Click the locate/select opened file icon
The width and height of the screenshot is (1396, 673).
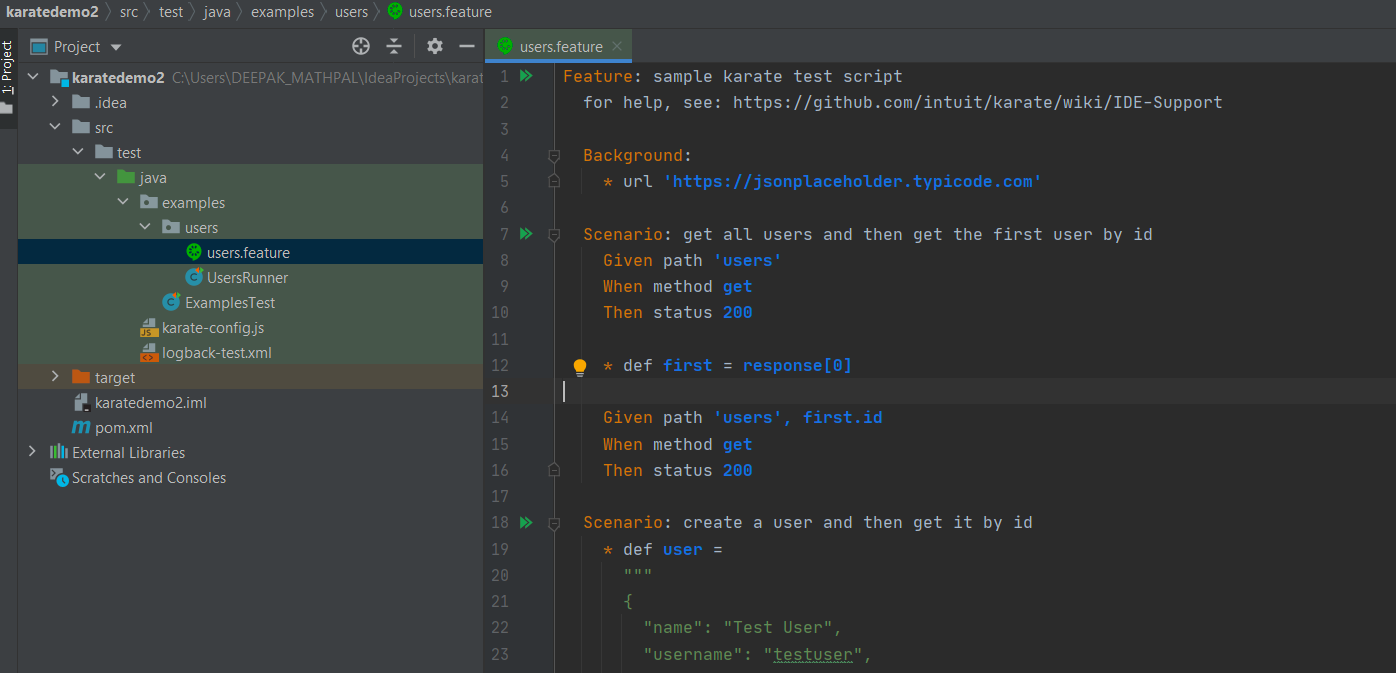pyautogui.click(x=361, y=46)
